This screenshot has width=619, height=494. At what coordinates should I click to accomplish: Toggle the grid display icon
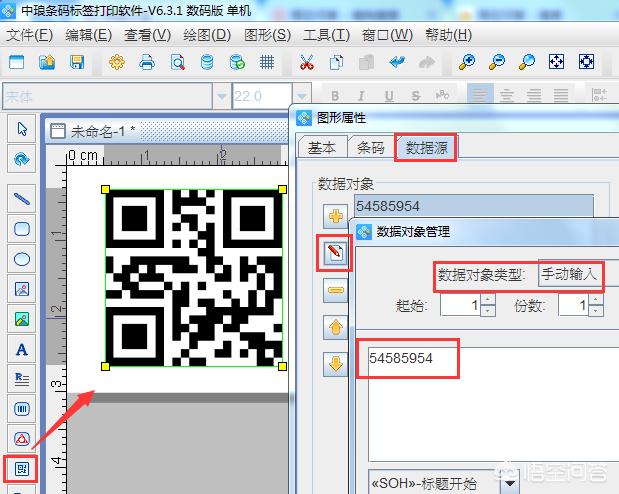[267, 62]
